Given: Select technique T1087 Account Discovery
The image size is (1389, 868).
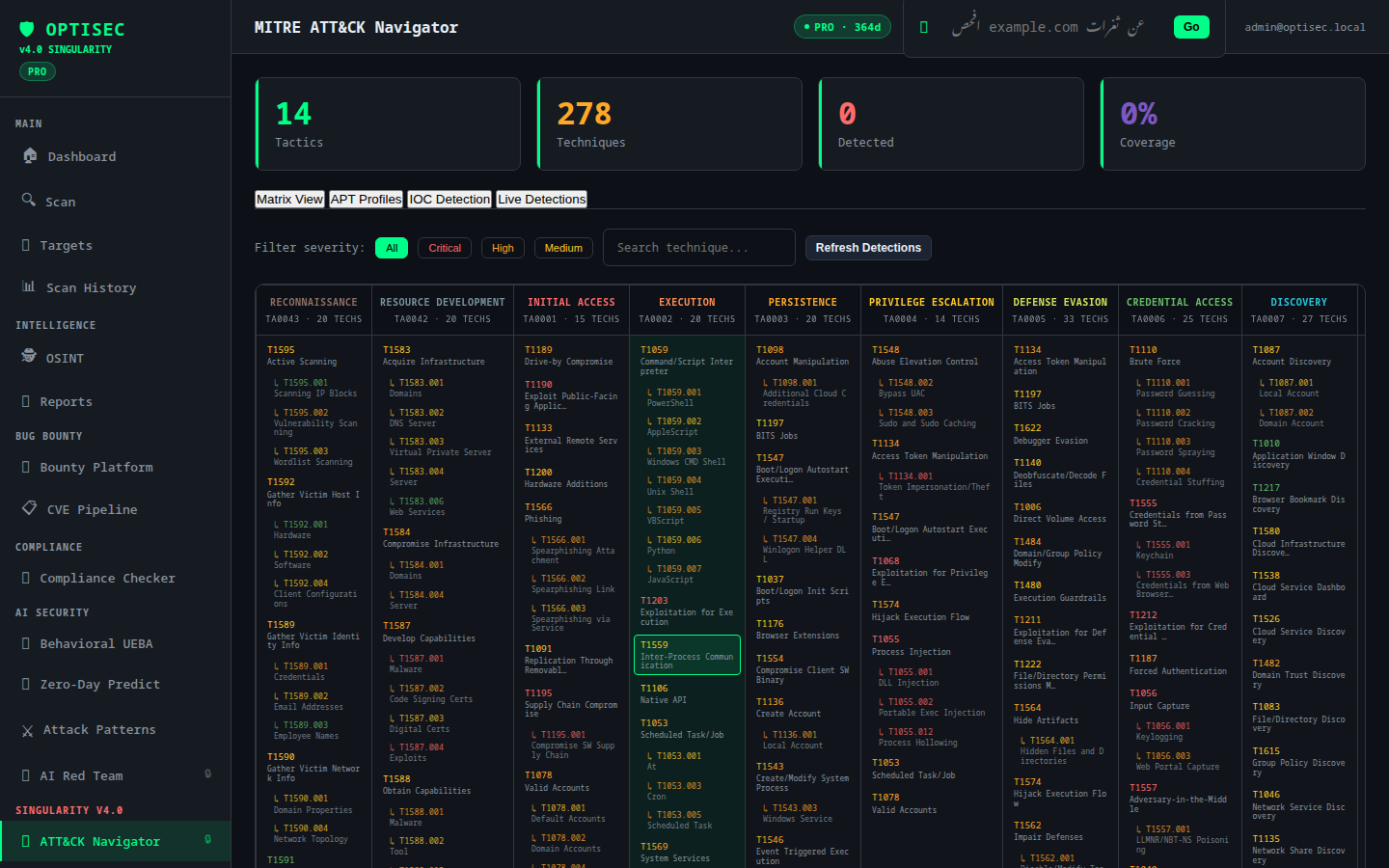Looking at the screenshot, I should (x=1299, y=356).
